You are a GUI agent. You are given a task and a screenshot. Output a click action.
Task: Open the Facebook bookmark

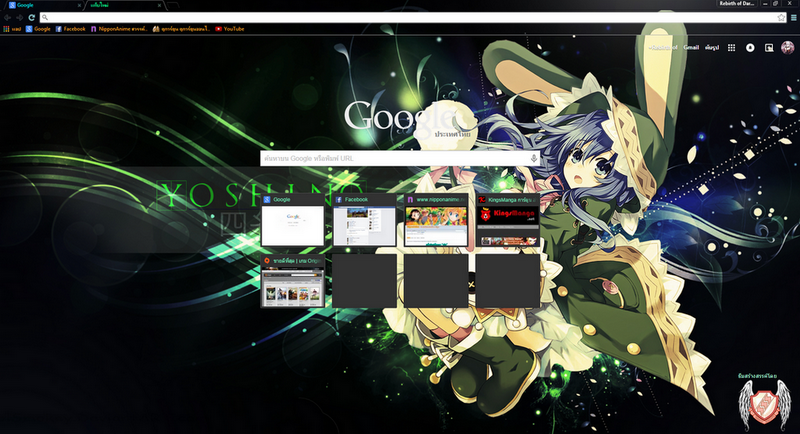click(x=70, y=29)
